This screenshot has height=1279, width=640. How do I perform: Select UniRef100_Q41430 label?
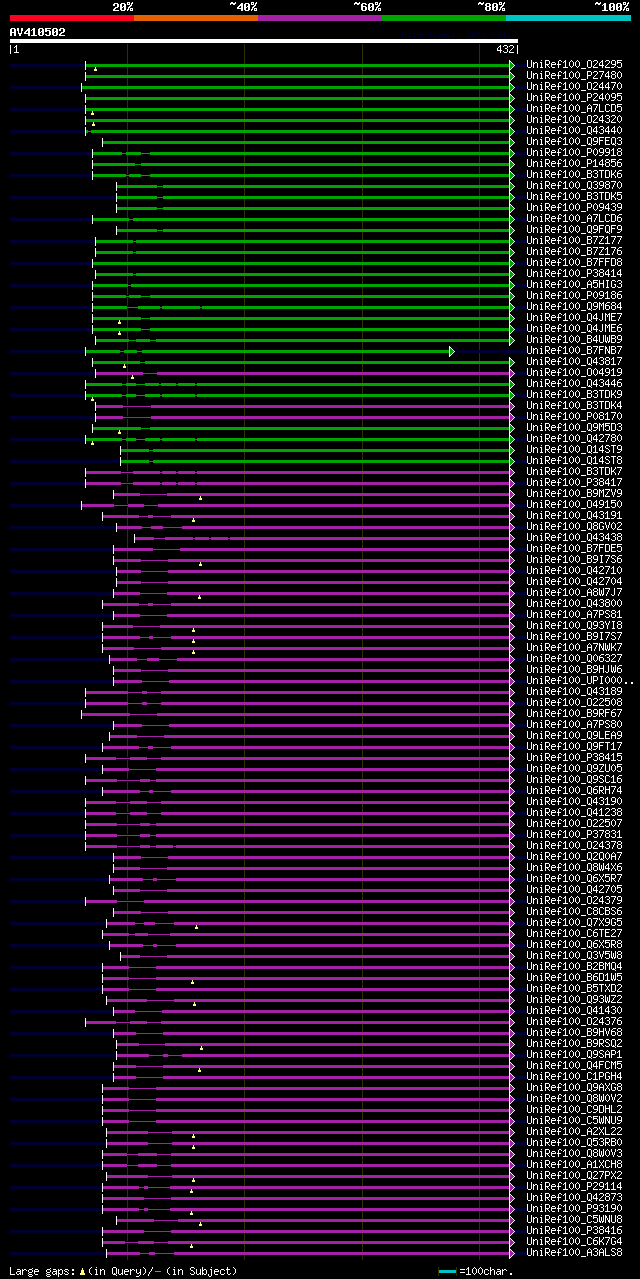pyautogui.click(x=573, y=1010)
